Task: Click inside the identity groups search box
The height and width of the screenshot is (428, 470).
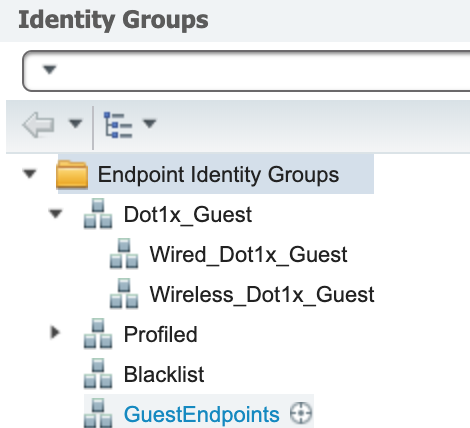Action: click(260, 71)
